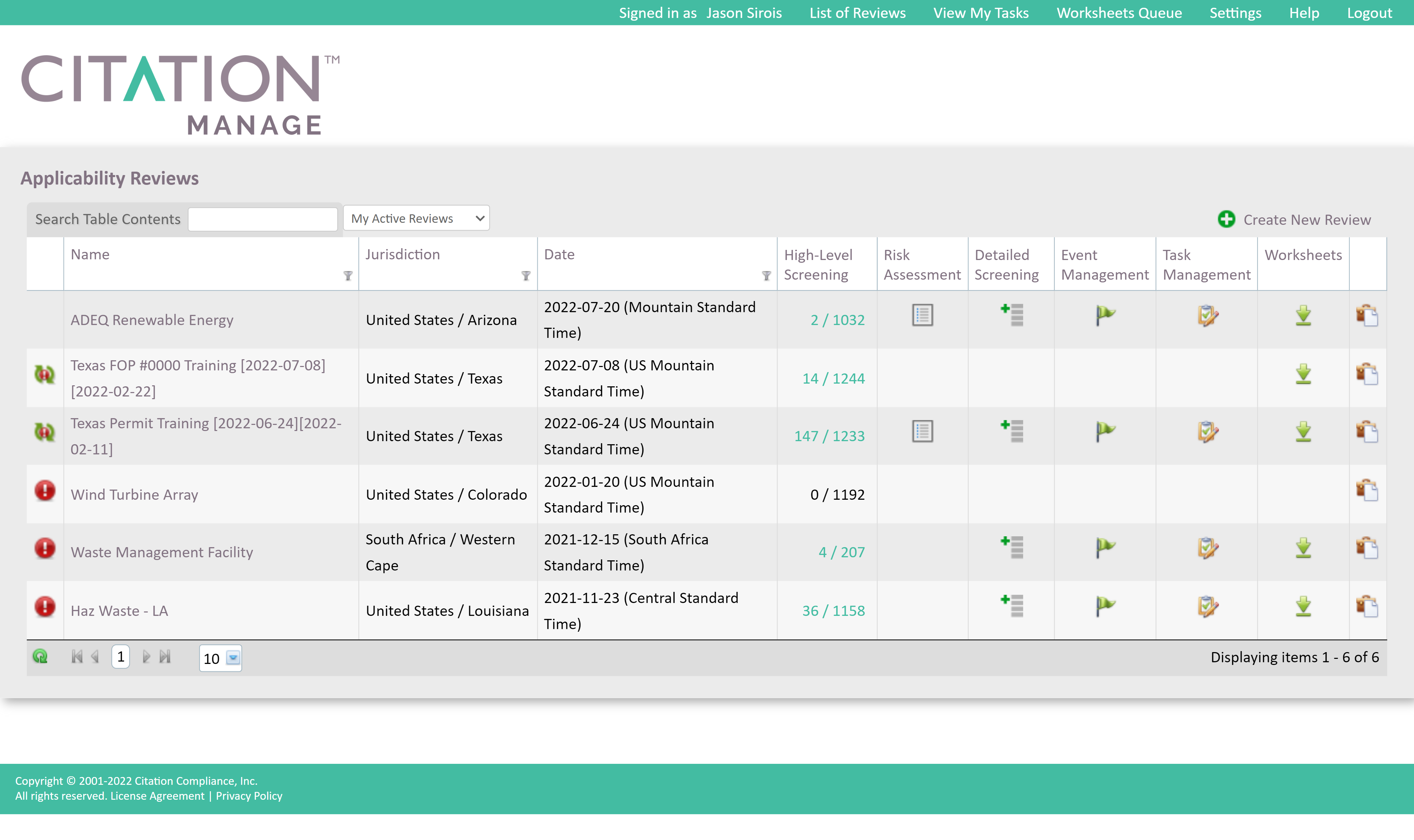Click the 2 / 1032 screening link
The image size is (1414, 840).
(838, 320)
